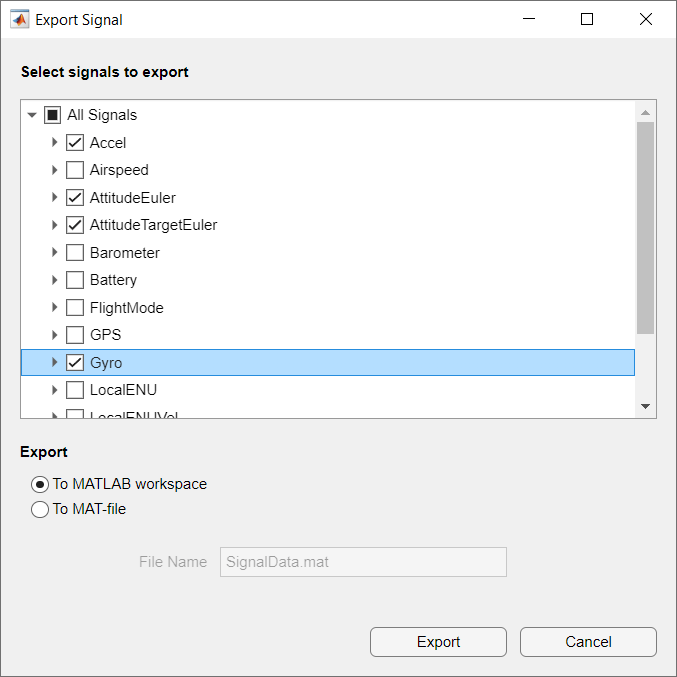Tick the GPS signal checkbox
The image size is (677, 677).
click(75, 335)
